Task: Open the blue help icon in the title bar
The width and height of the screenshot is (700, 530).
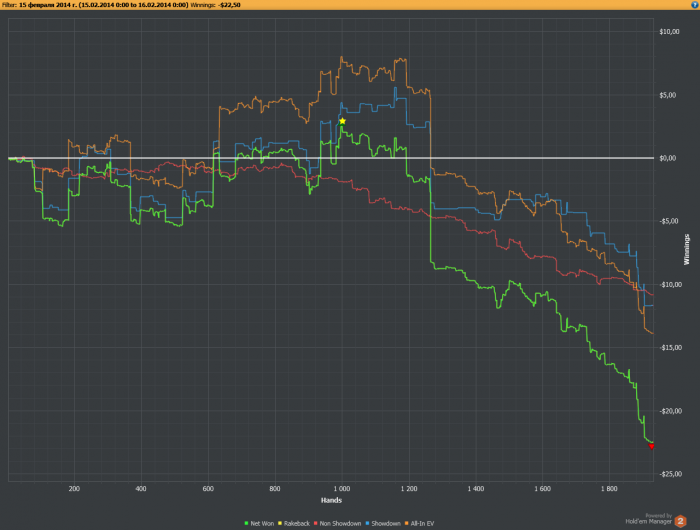Action: 694,5
